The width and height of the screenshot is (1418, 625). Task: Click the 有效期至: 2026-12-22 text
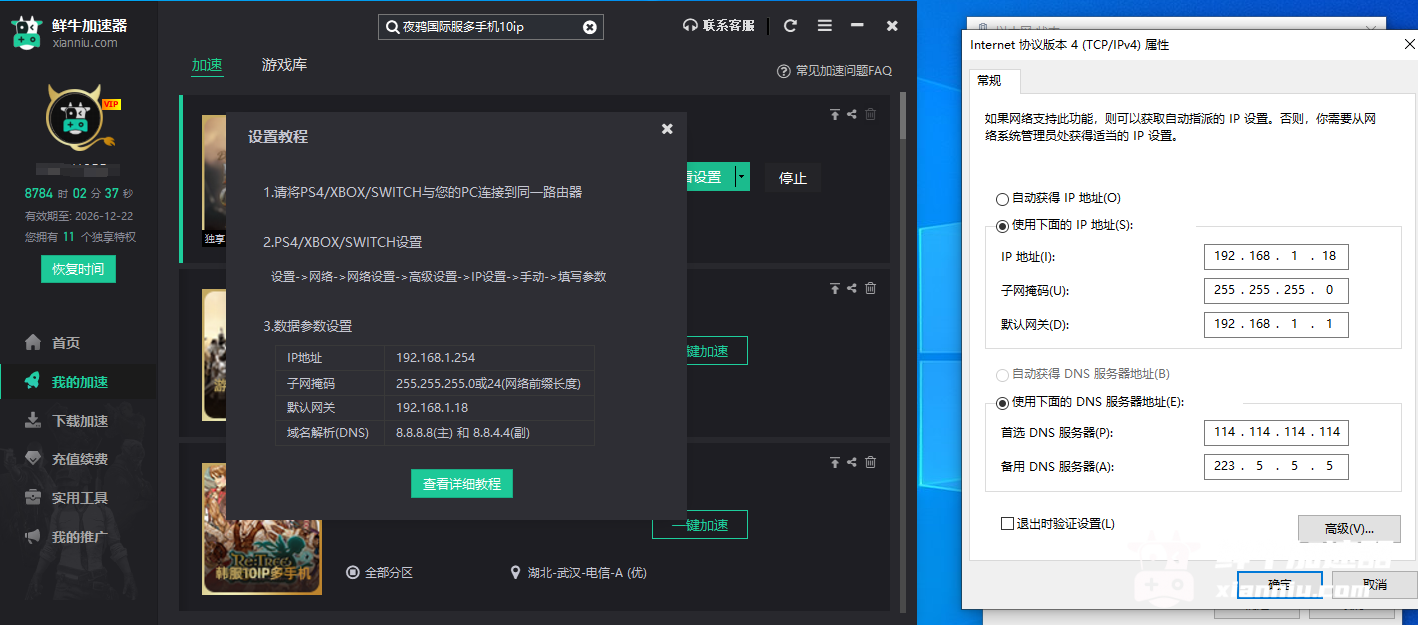(78, 216)
